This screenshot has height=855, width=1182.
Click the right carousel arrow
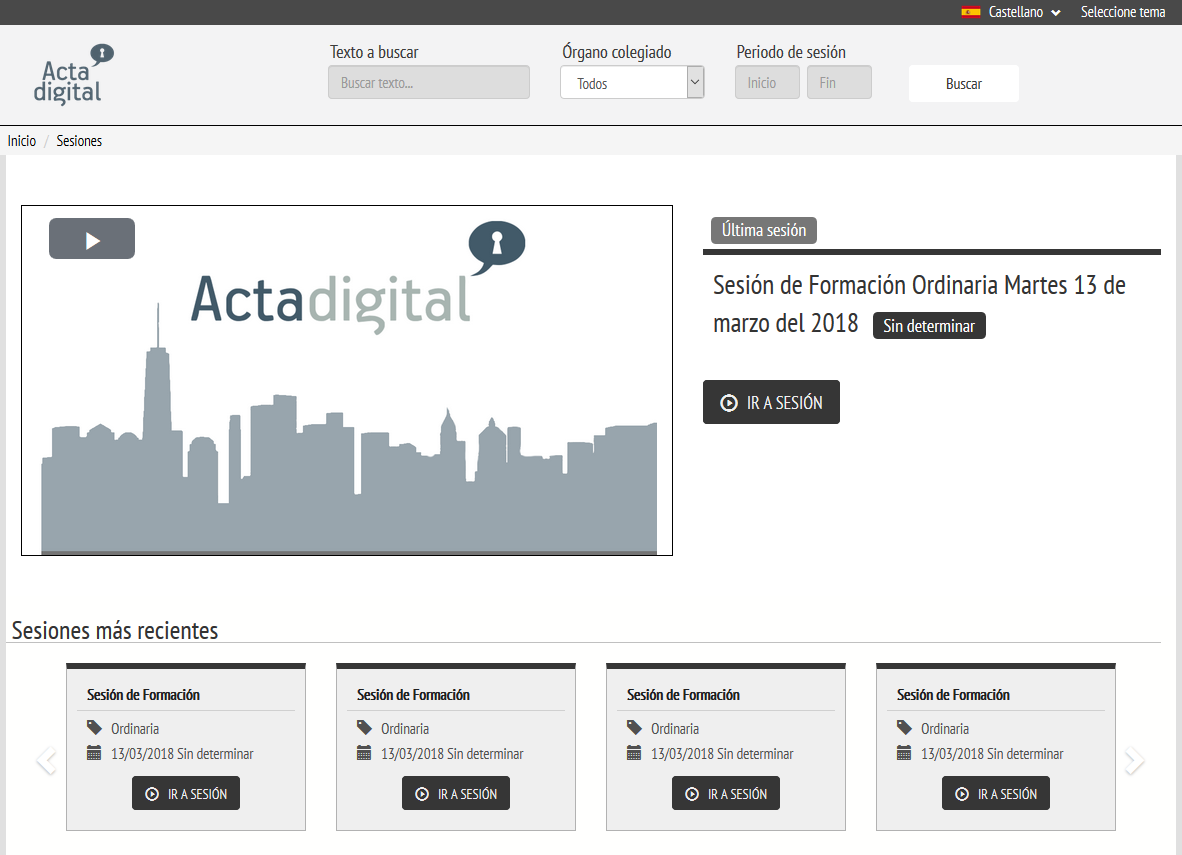pyautogui.click(x=1134, y=761)
